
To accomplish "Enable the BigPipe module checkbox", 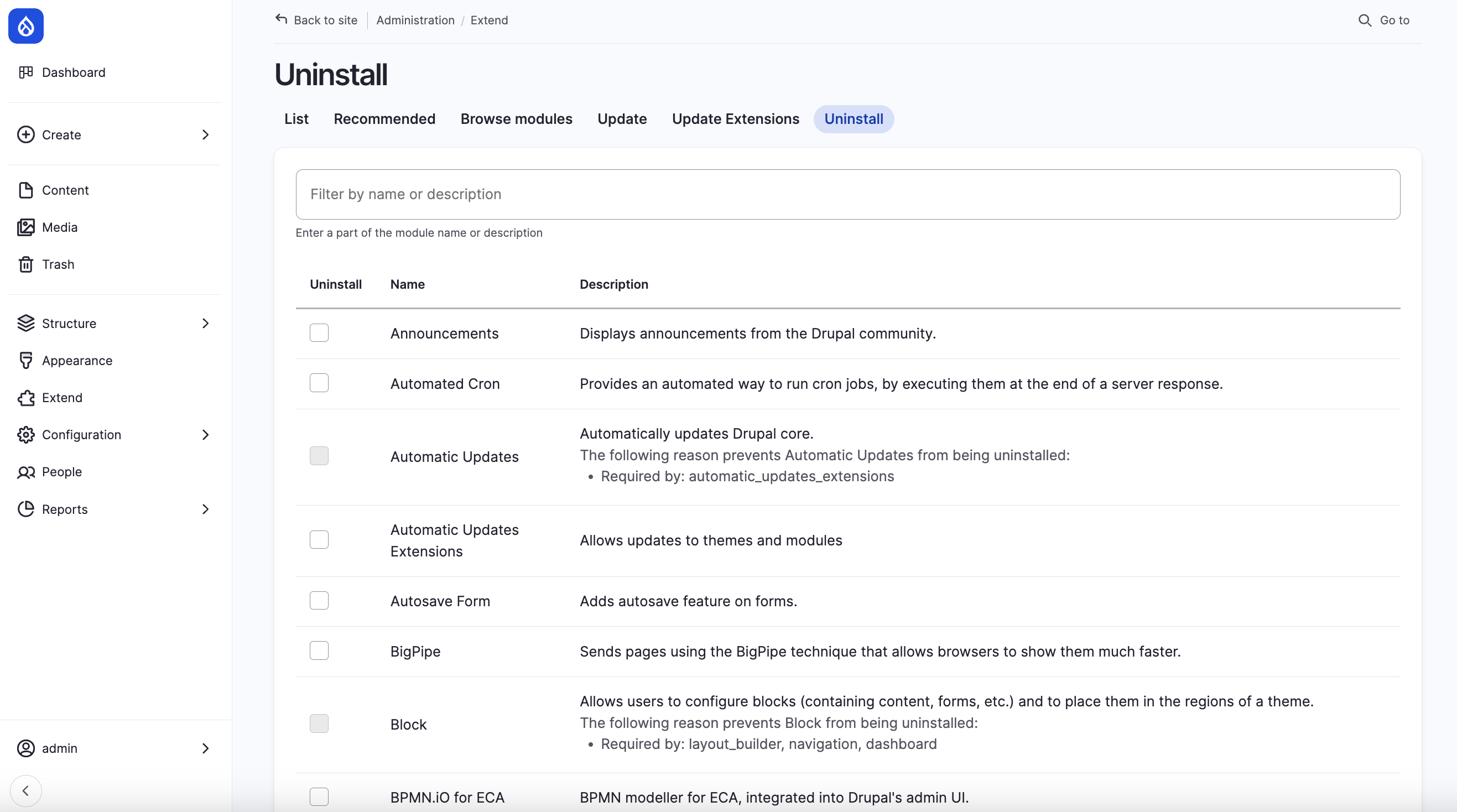I will [318, 651].
